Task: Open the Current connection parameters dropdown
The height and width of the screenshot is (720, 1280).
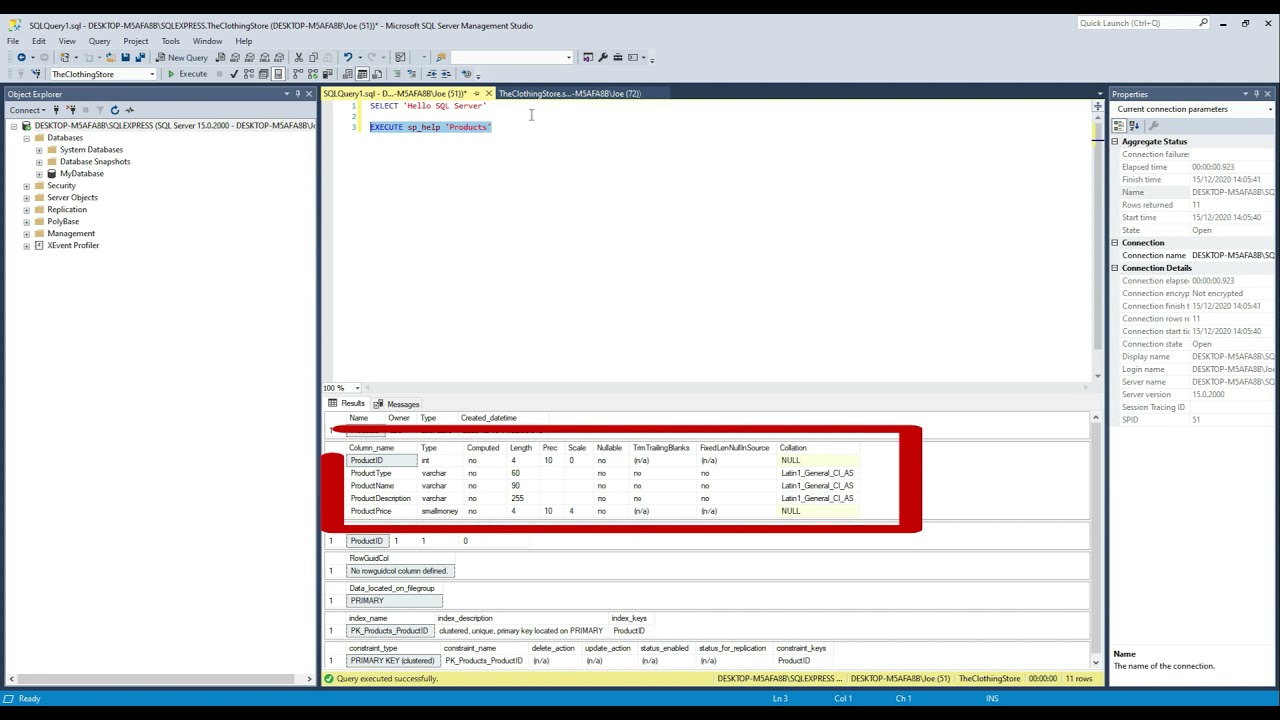Action: (x=1268, y=109)
